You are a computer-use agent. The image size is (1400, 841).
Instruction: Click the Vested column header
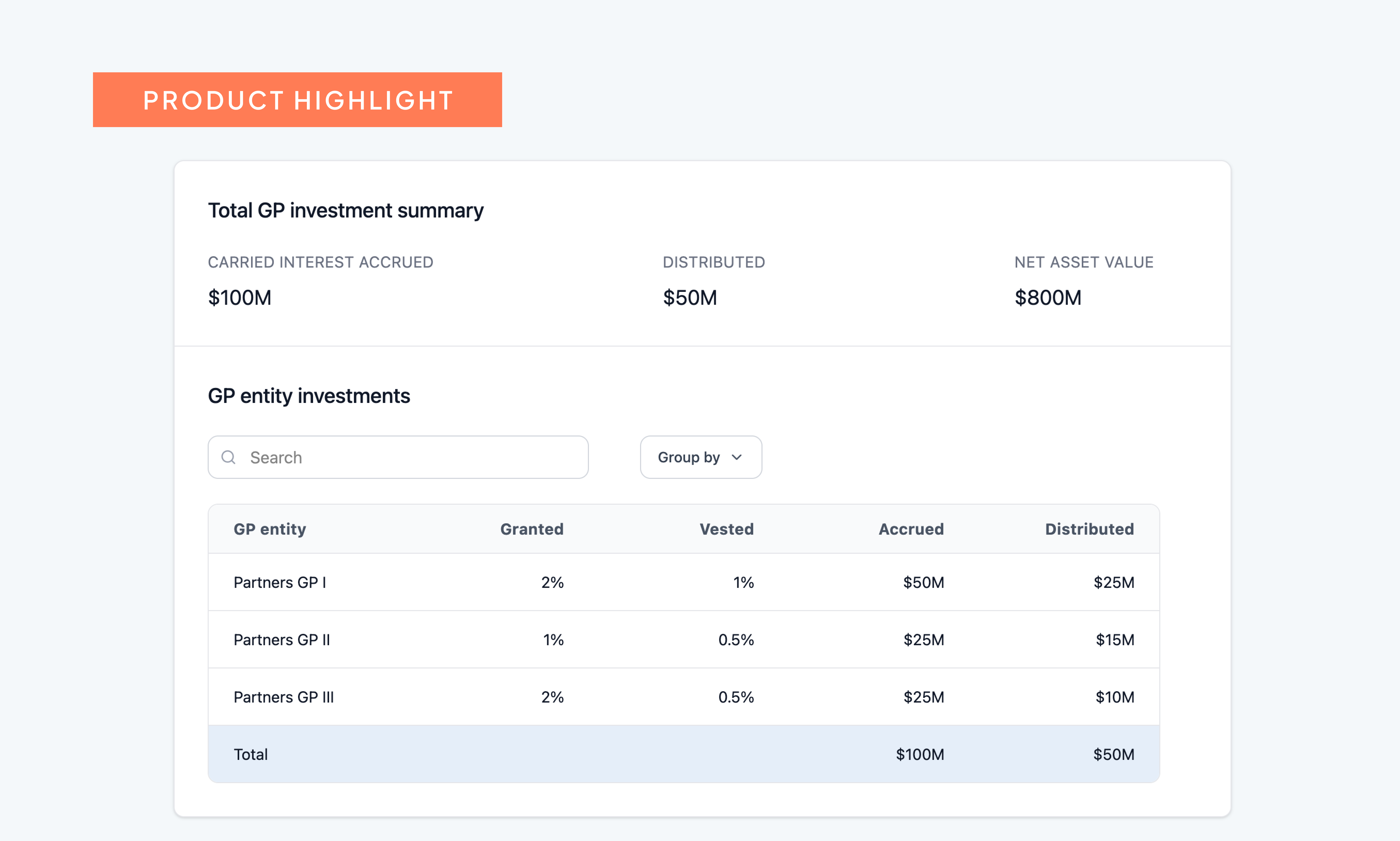point(726,529)
